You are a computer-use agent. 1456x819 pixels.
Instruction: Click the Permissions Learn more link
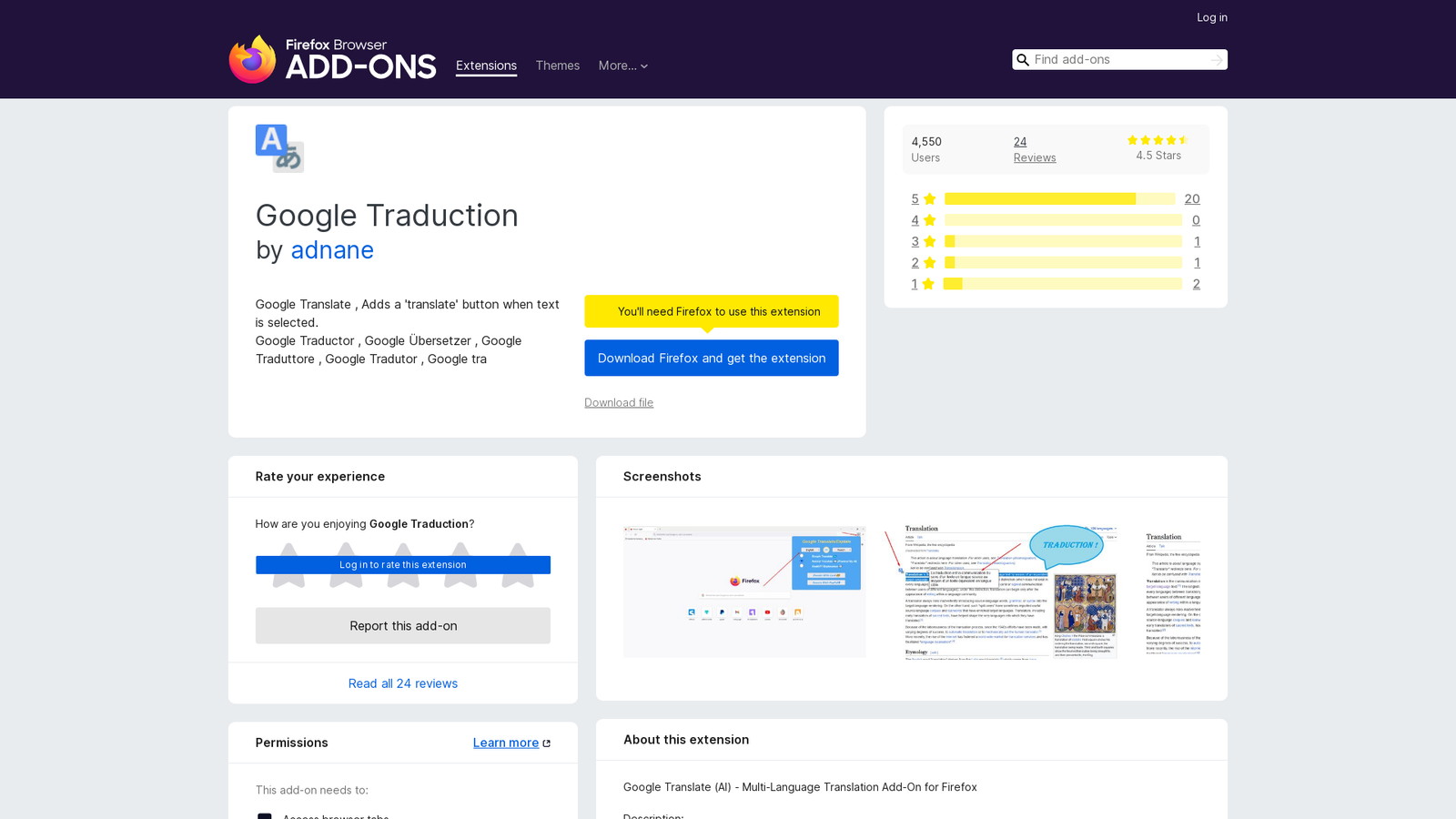point(506,743)
